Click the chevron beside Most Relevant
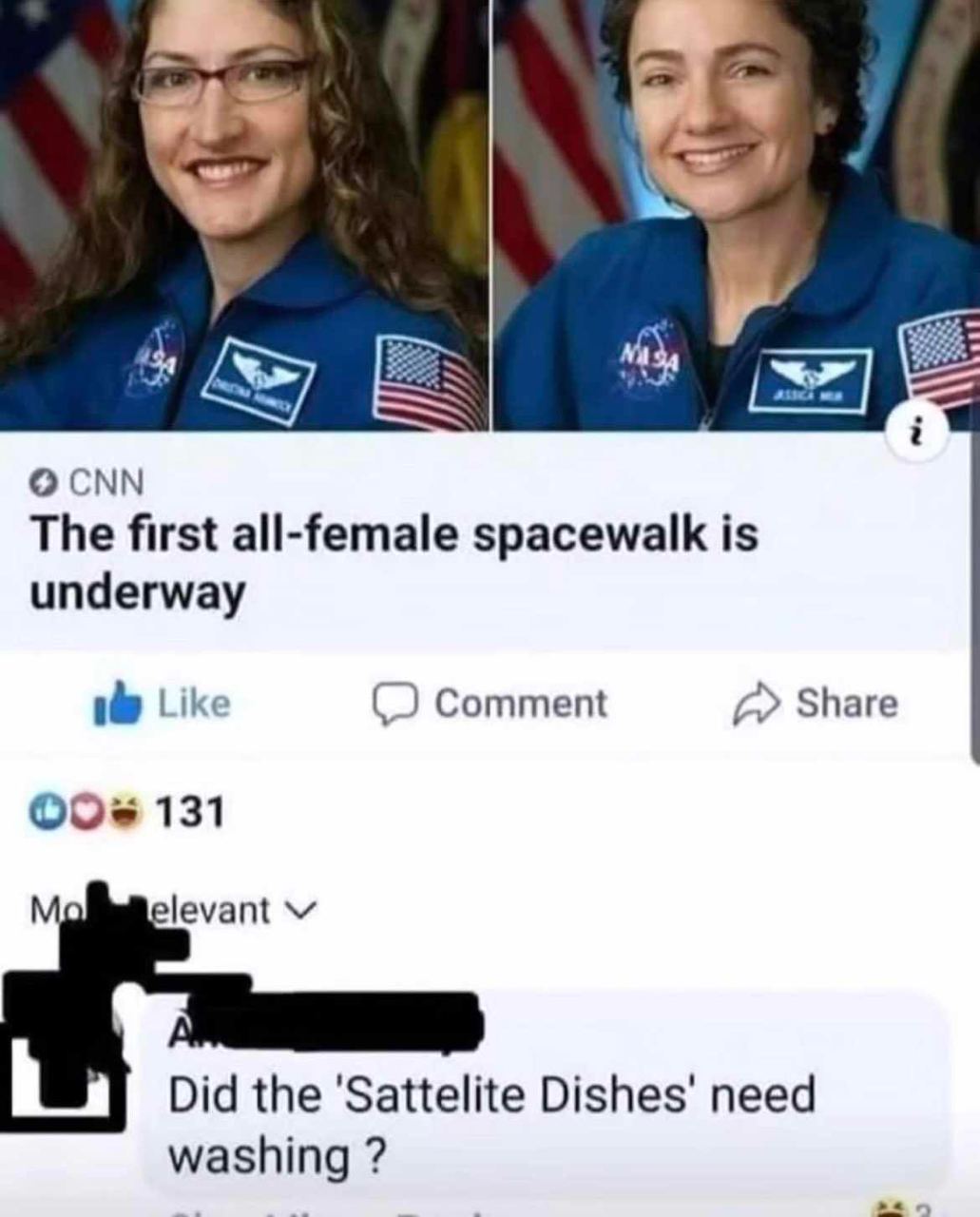The width and height of the screenshot is (980, 1217). (298, 912)
